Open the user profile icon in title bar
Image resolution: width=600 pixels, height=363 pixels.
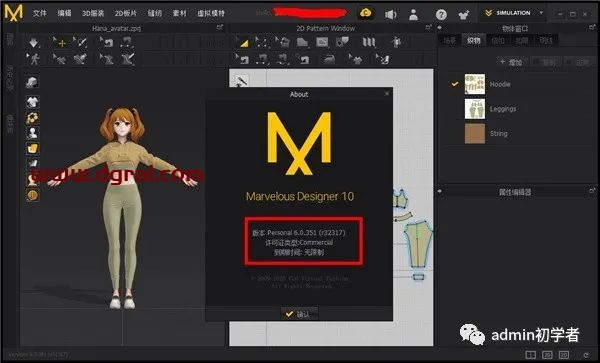click(x=414, y=15)
